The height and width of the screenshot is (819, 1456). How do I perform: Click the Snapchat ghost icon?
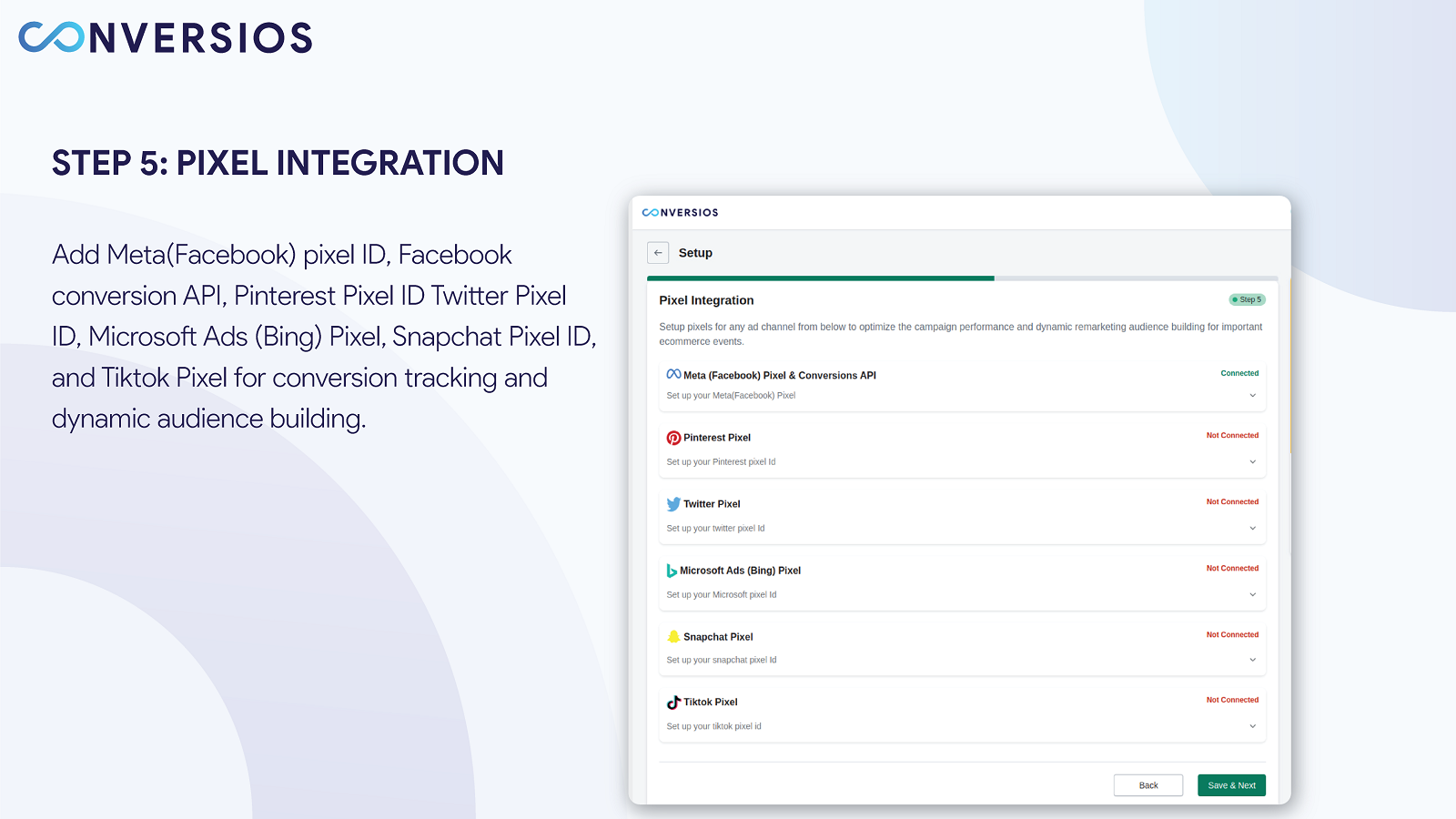[673, 636]
